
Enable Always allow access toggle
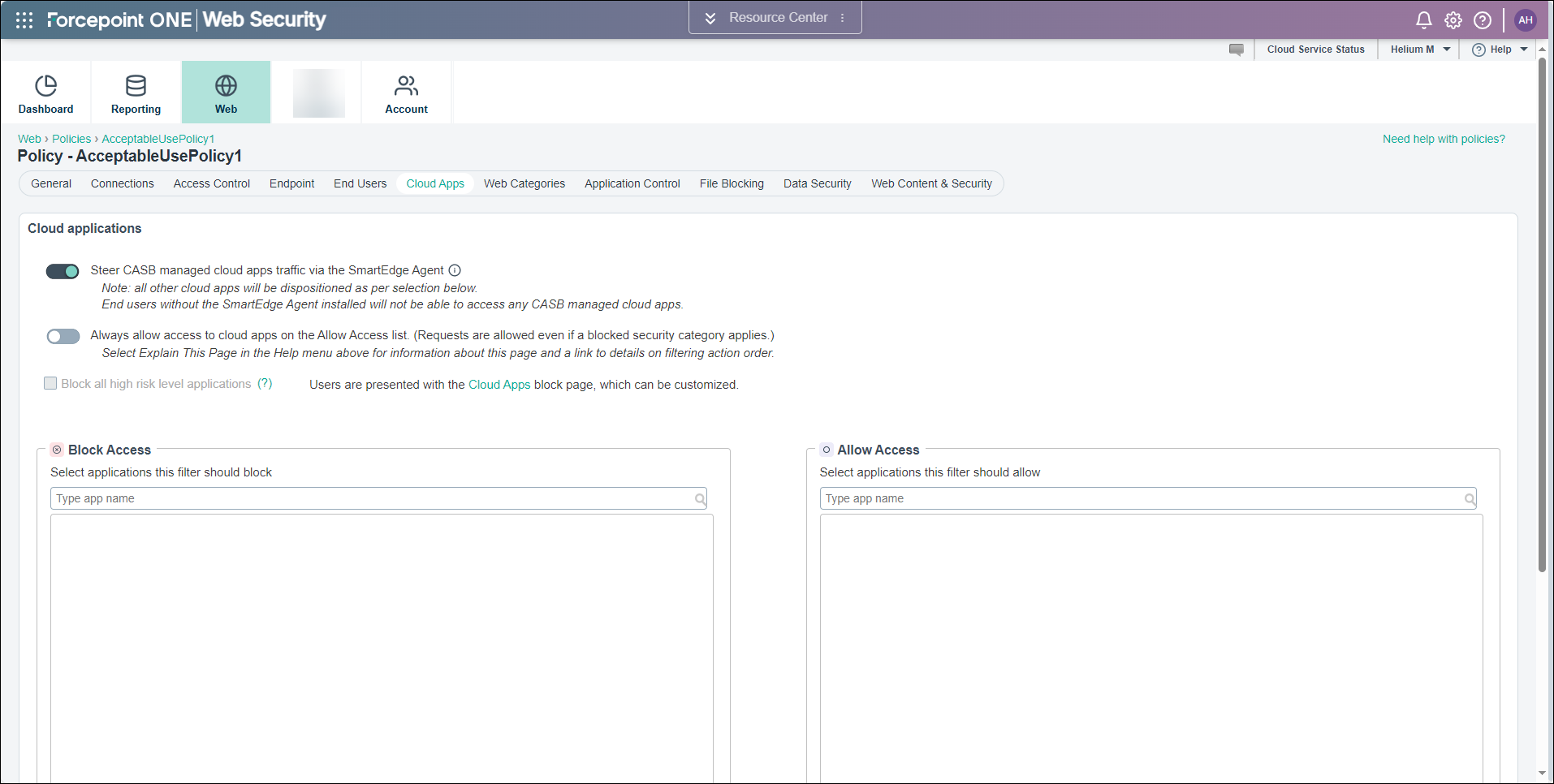click(63, 336)
